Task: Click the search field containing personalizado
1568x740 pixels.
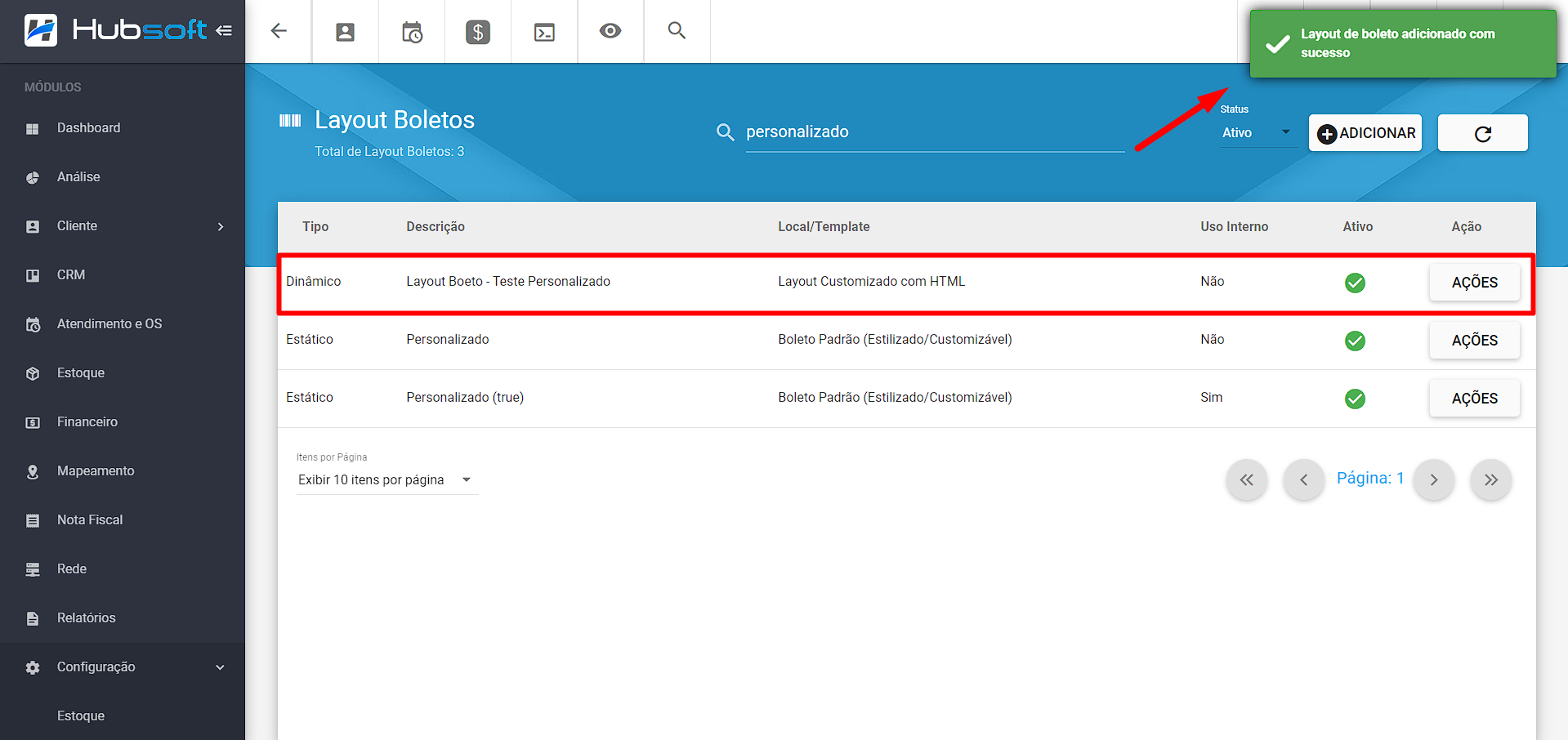Action: point(935,132)
